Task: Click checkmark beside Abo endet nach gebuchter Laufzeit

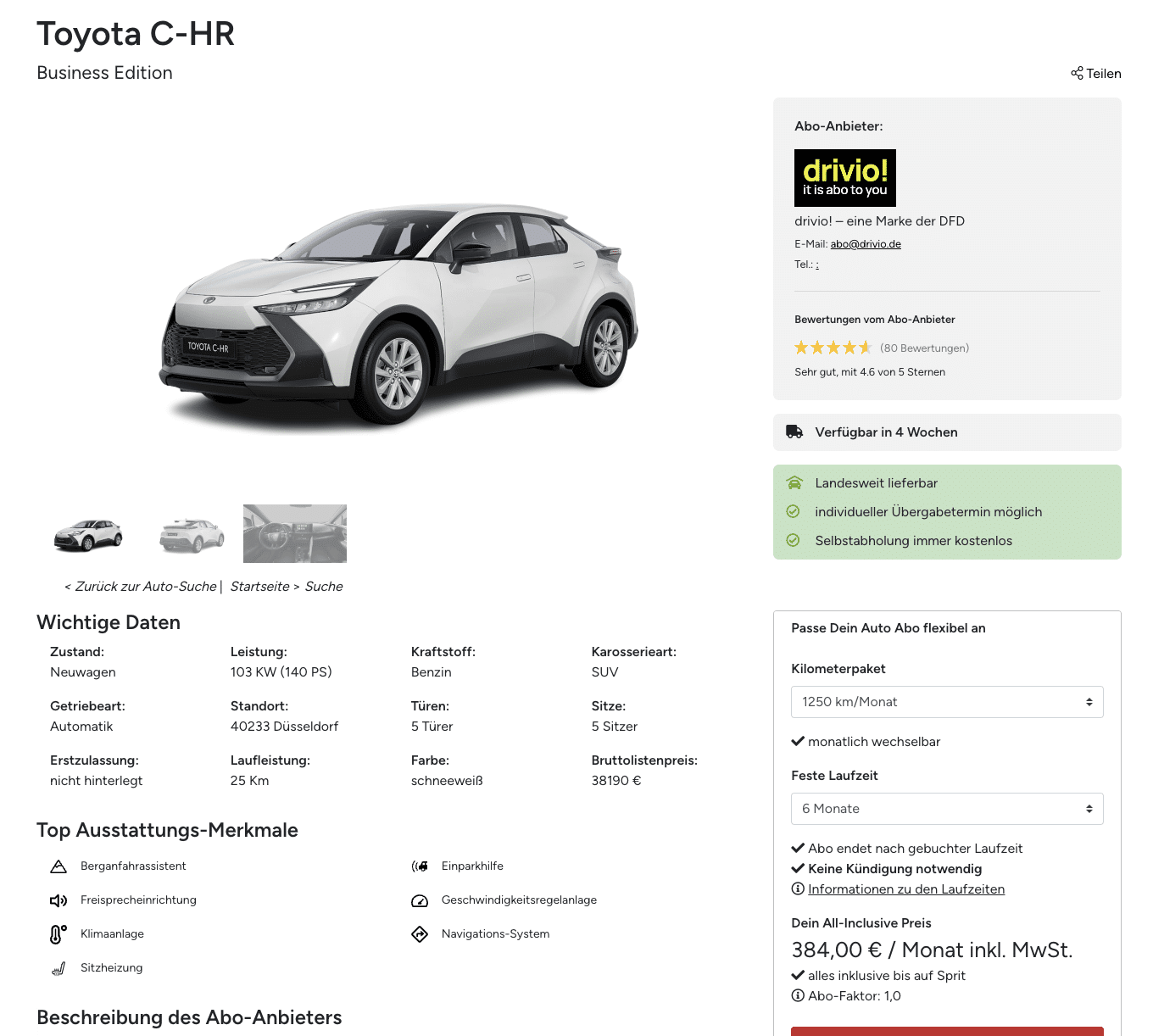Action: pos(798,848)
